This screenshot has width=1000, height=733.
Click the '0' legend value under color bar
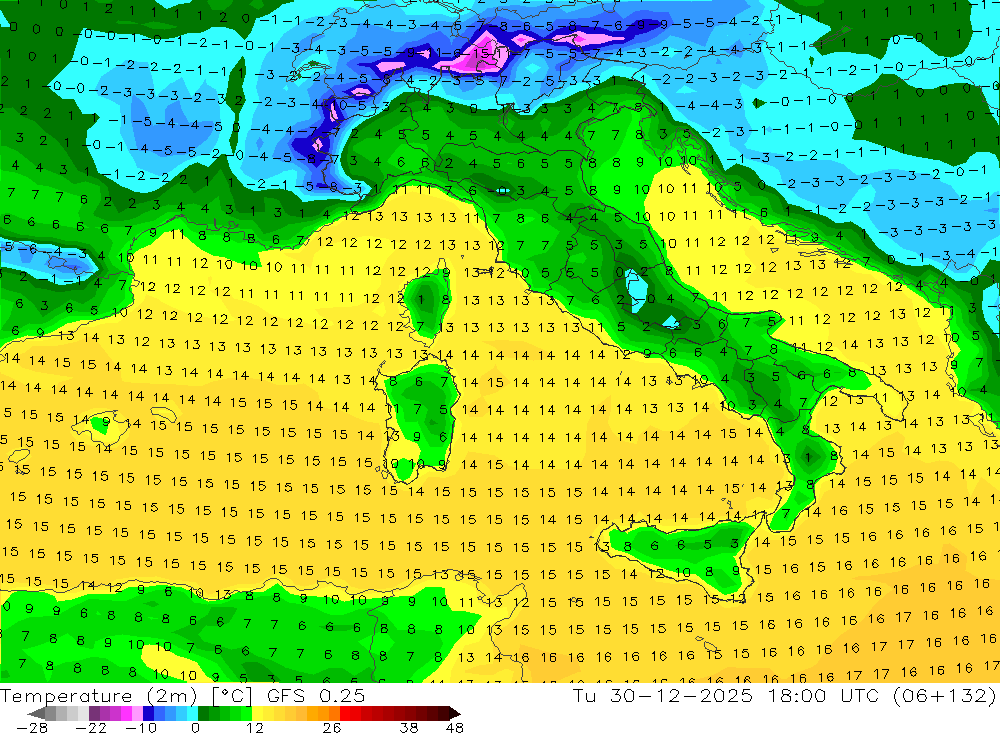click(x=196, y=728)
